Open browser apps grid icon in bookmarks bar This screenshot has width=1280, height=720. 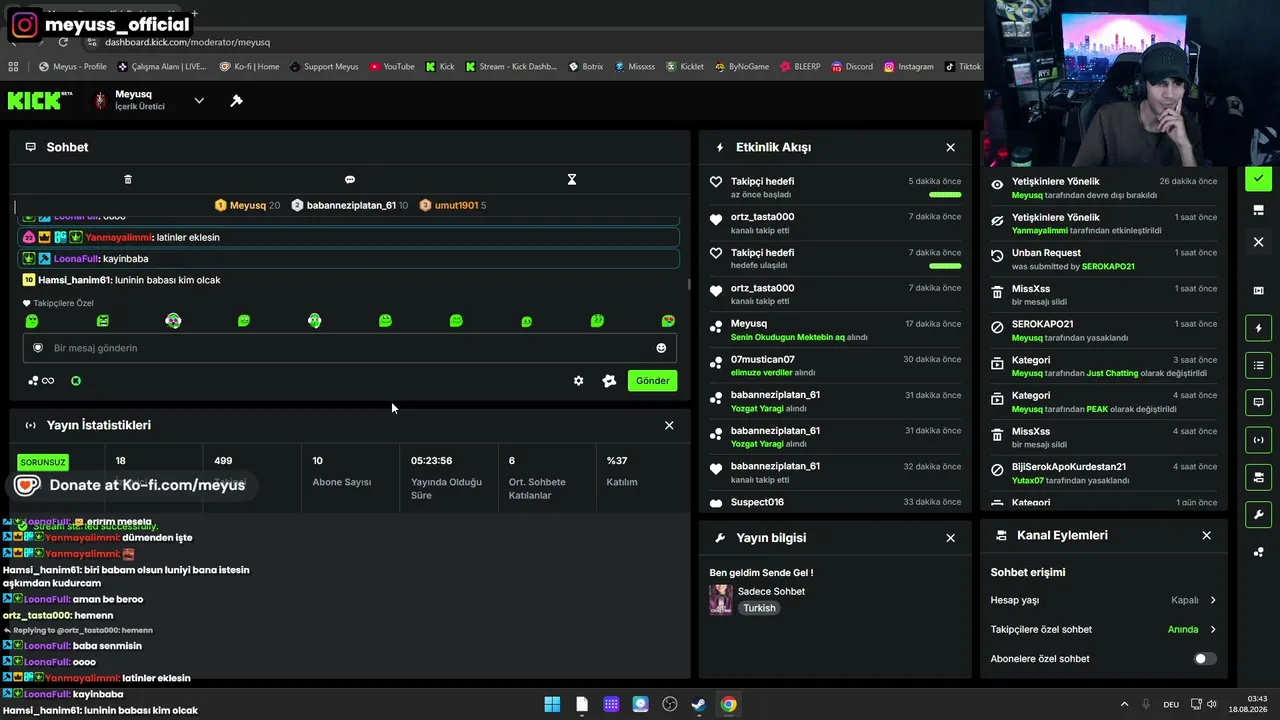click(13, 67)
